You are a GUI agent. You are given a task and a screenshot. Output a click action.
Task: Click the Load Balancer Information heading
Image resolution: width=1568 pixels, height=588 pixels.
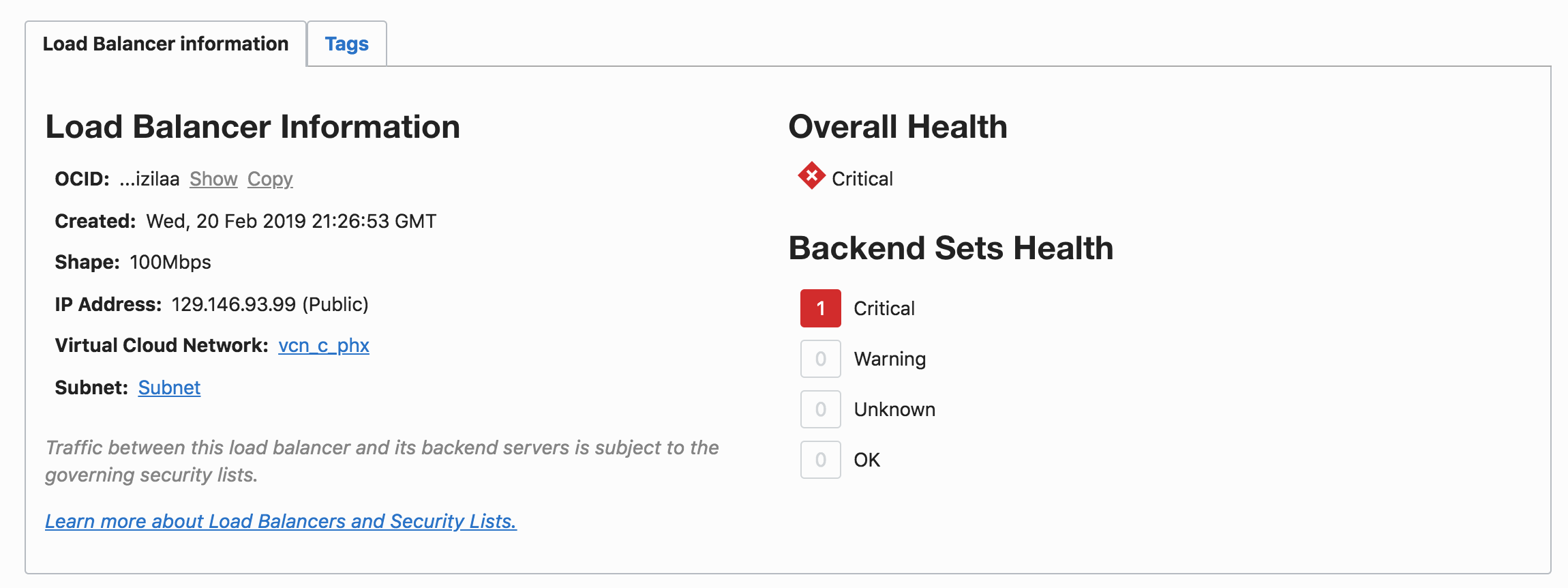click(x=253, y=127)
